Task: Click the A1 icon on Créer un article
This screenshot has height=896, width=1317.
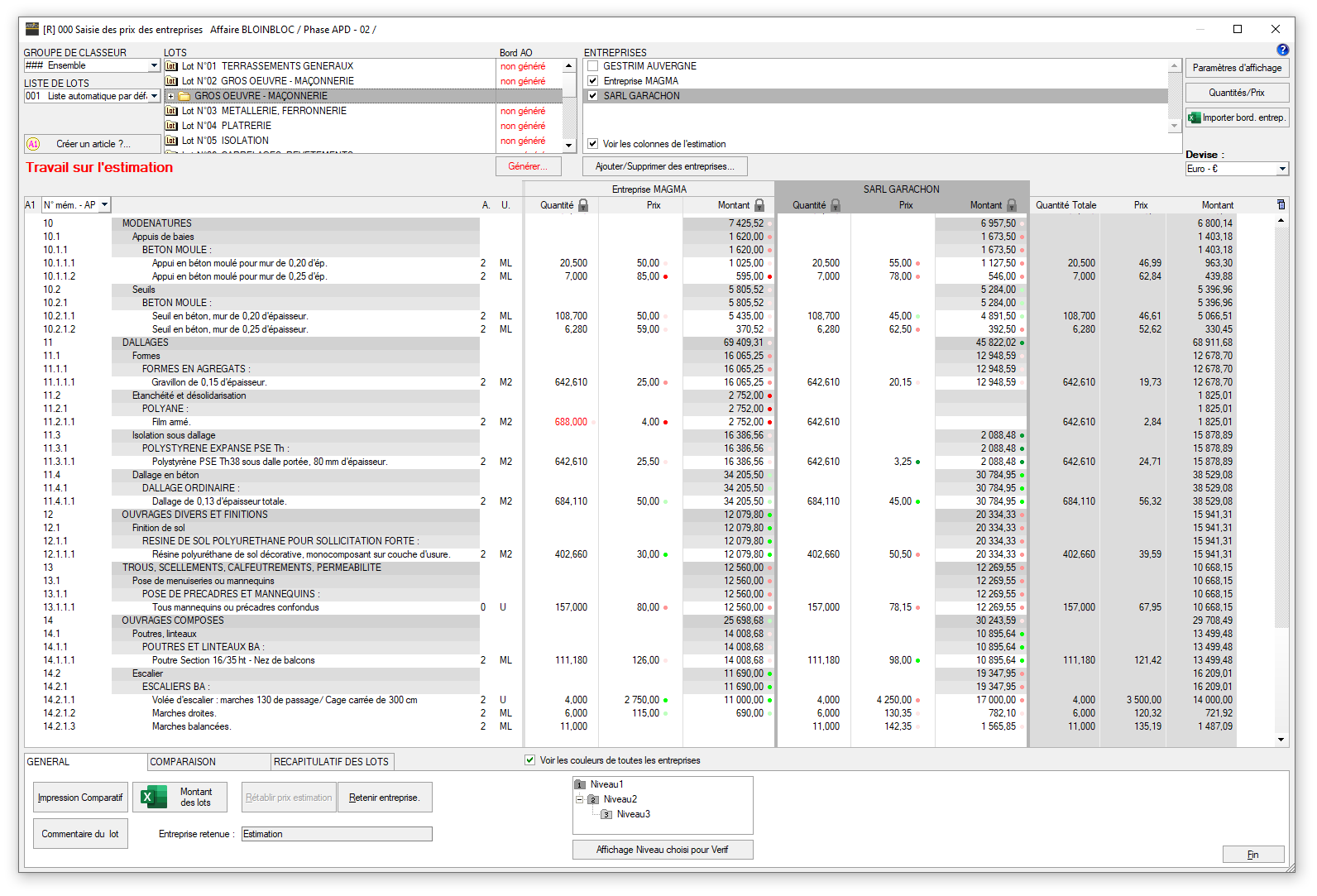Action: tap(33, 144)
